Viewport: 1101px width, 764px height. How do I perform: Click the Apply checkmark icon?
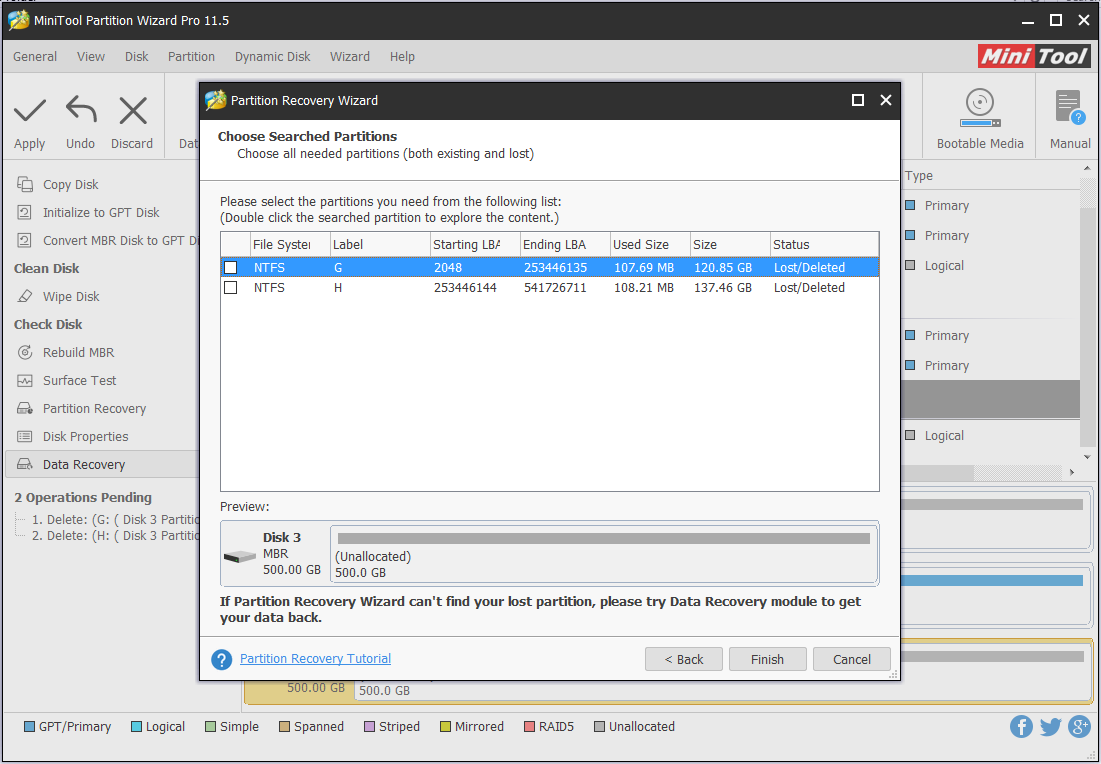[29, 110]
